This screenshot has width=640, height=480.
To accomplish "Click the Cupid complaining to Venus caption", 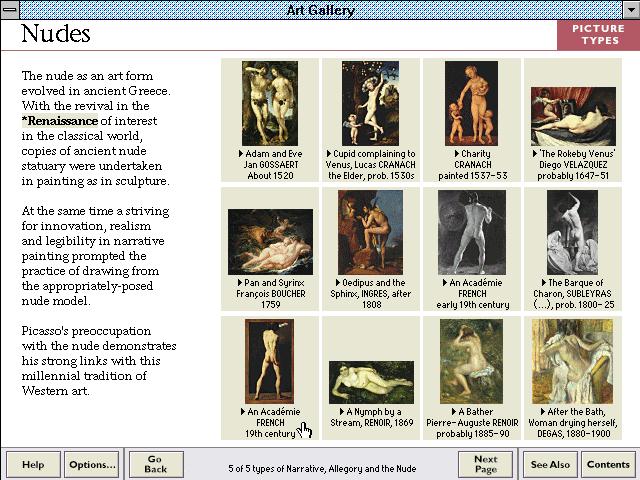I will (x=371, y=165).
